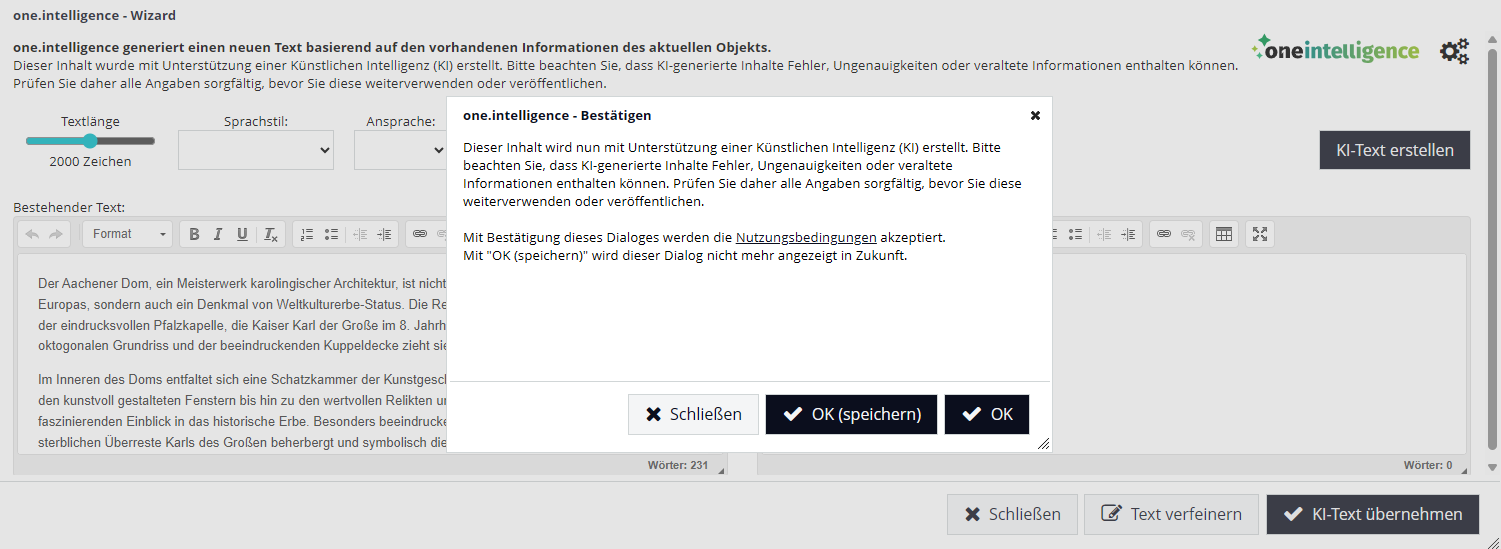
Task: Expand the Format paragraph style dropdown
Action: (x=130, y=234)
